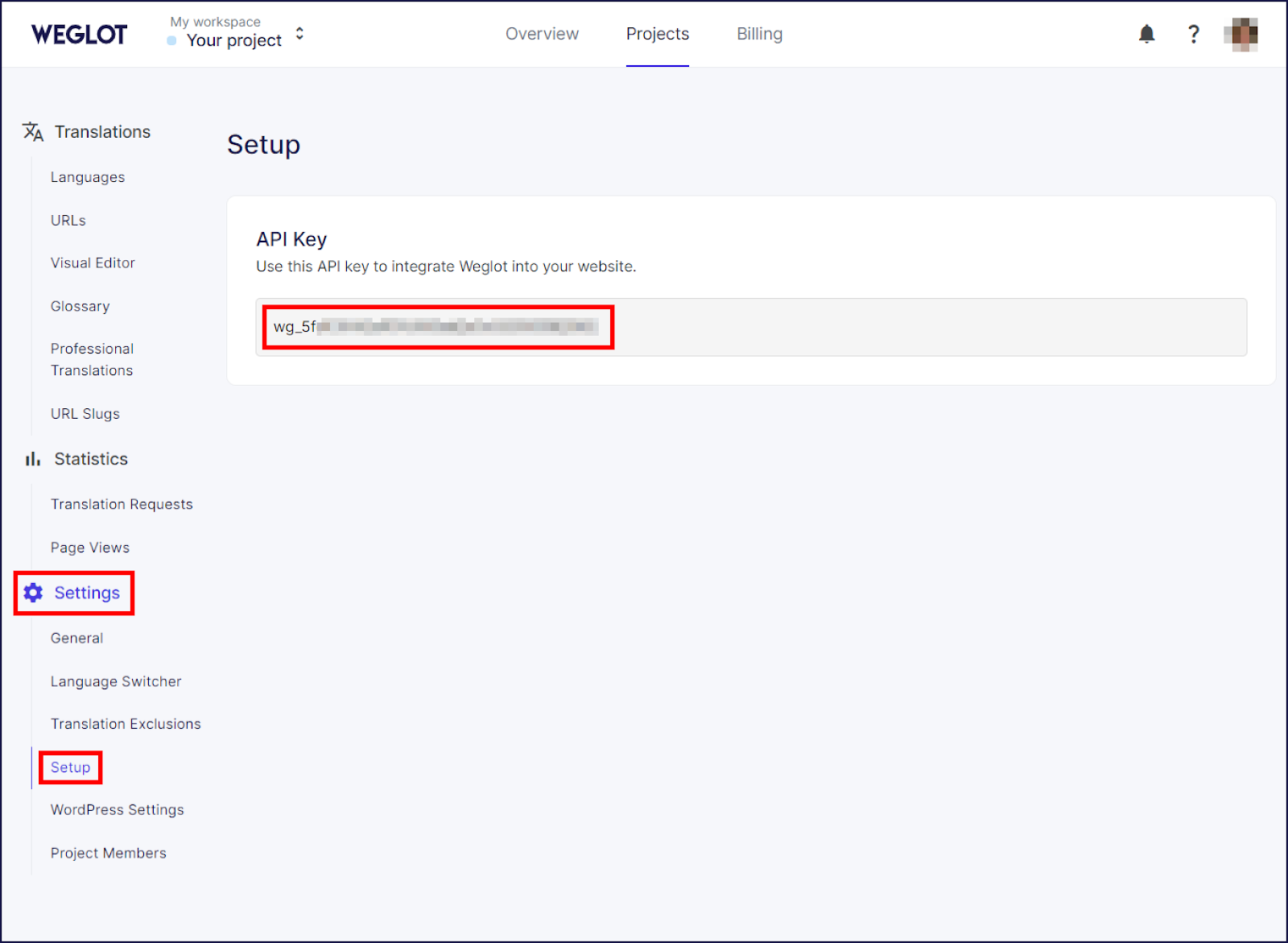
Task: Open the Translation Requests statistics
Action: [122, 503]
